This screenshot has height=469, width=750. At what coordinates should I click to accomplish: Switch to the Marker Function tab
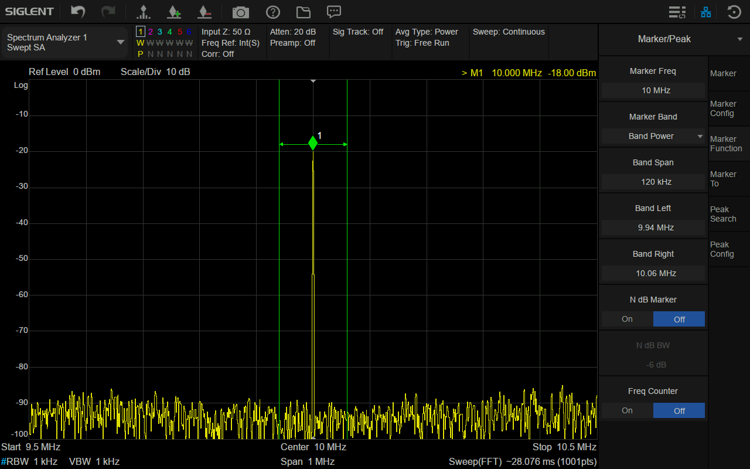728,143
